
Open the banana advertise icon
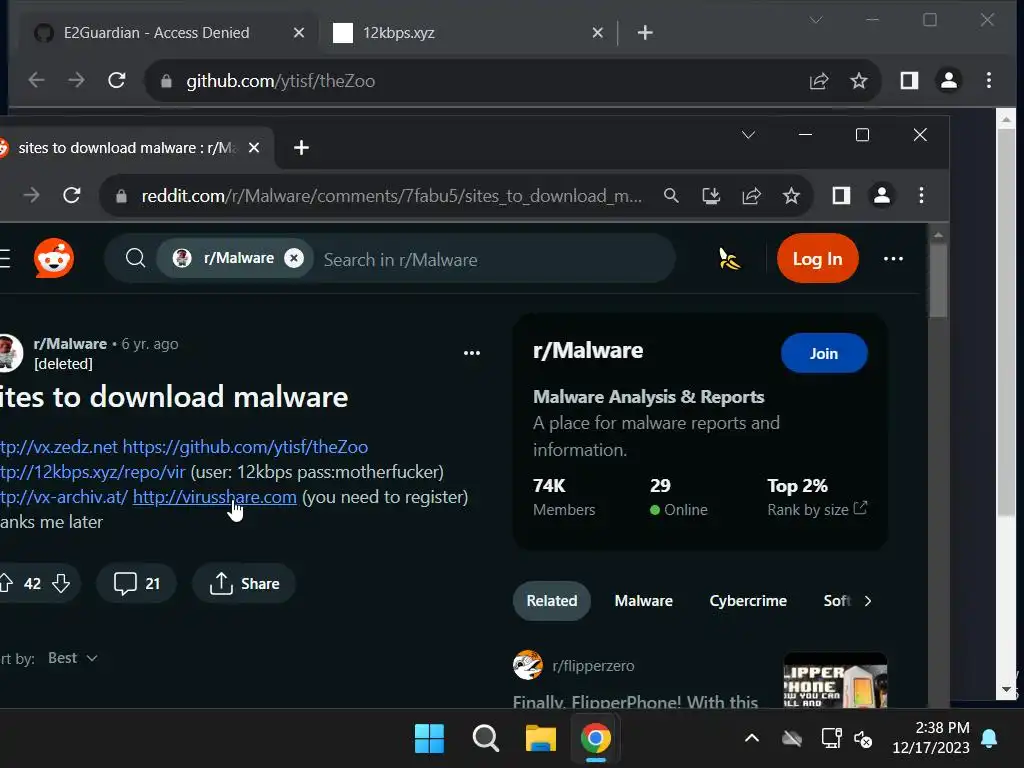[x=729, y=259]
